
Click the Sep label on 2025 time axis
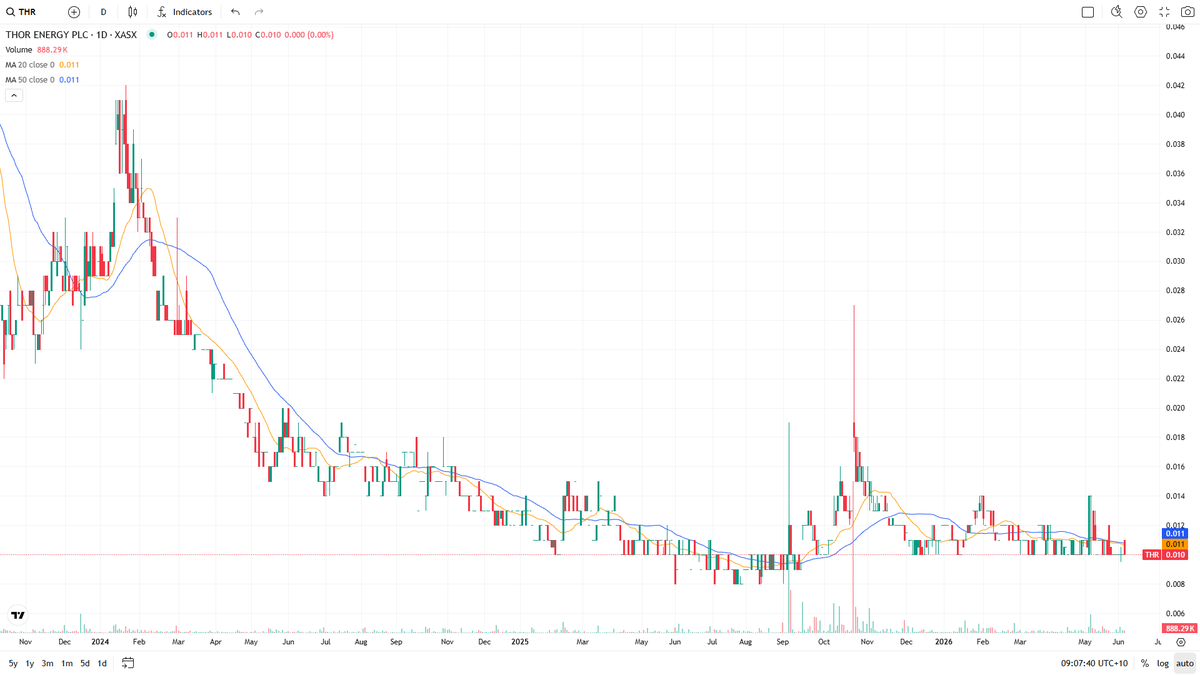click(x=782, y=641)
